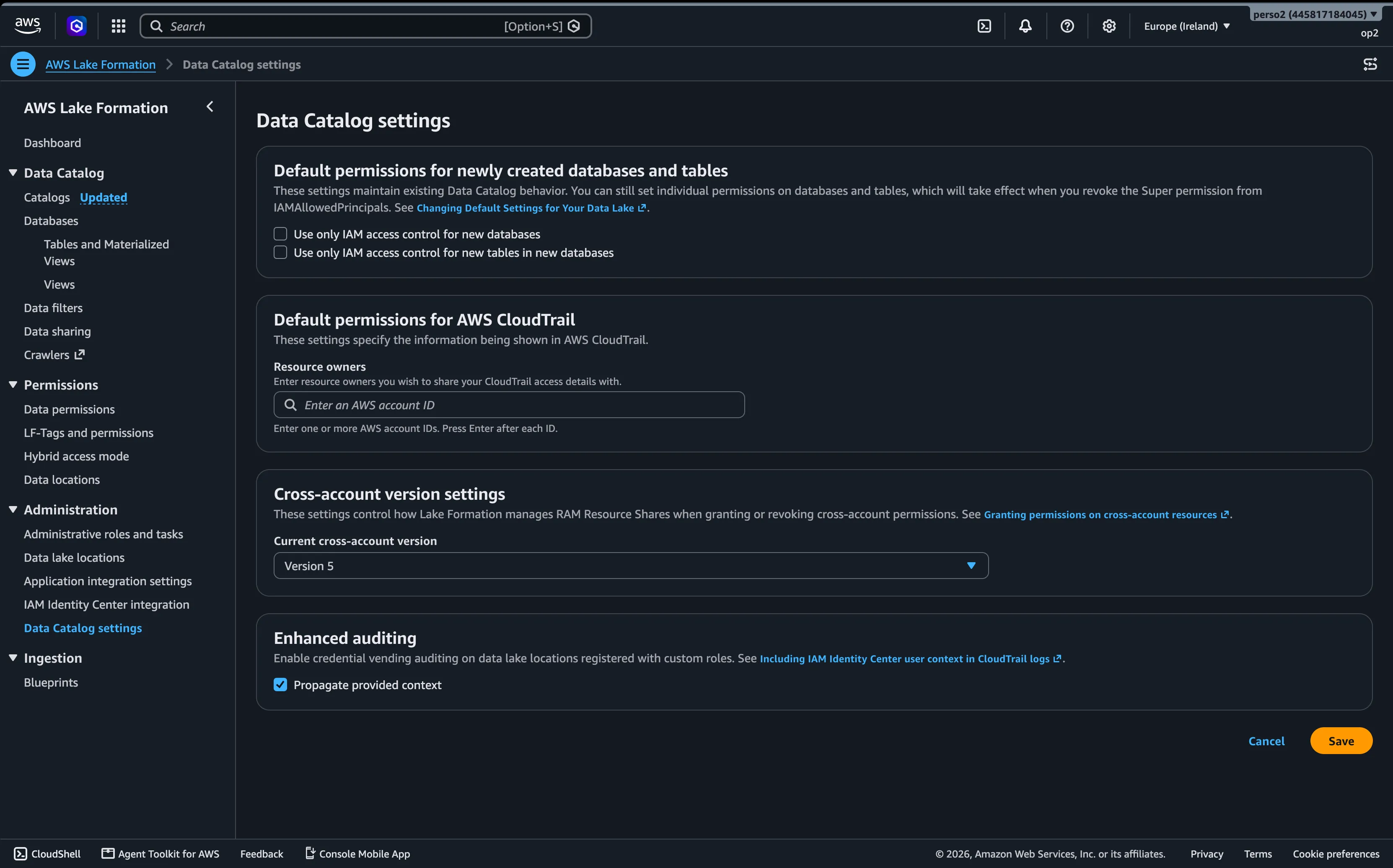Collapse the Permissions section
The height and width of the screenshot is (868, 1393).
13,385
